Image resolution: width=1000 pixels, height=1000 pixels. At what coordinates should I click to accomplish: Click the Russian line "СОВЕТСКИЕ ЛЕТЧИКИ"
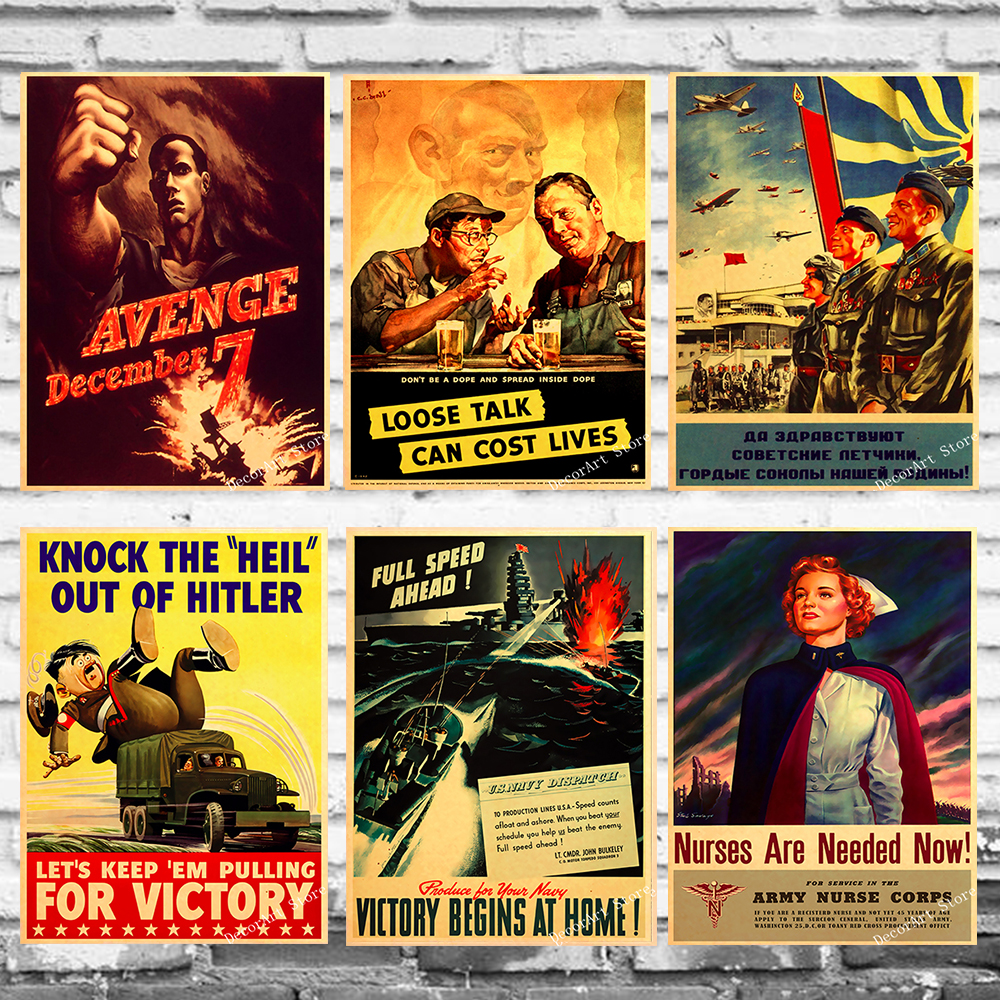tap(824, 455)
